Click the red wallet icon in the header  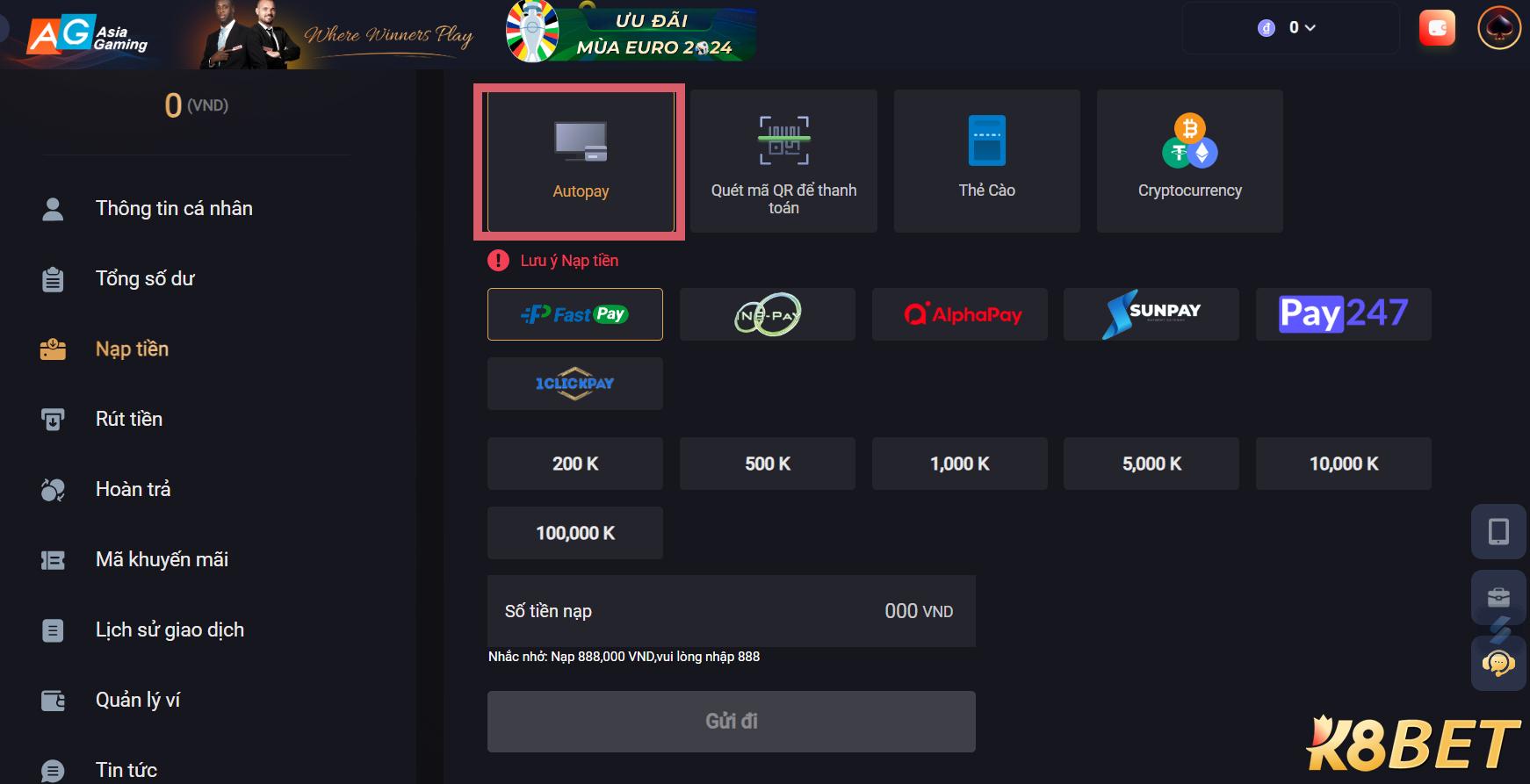click(x=1437, y=28)
